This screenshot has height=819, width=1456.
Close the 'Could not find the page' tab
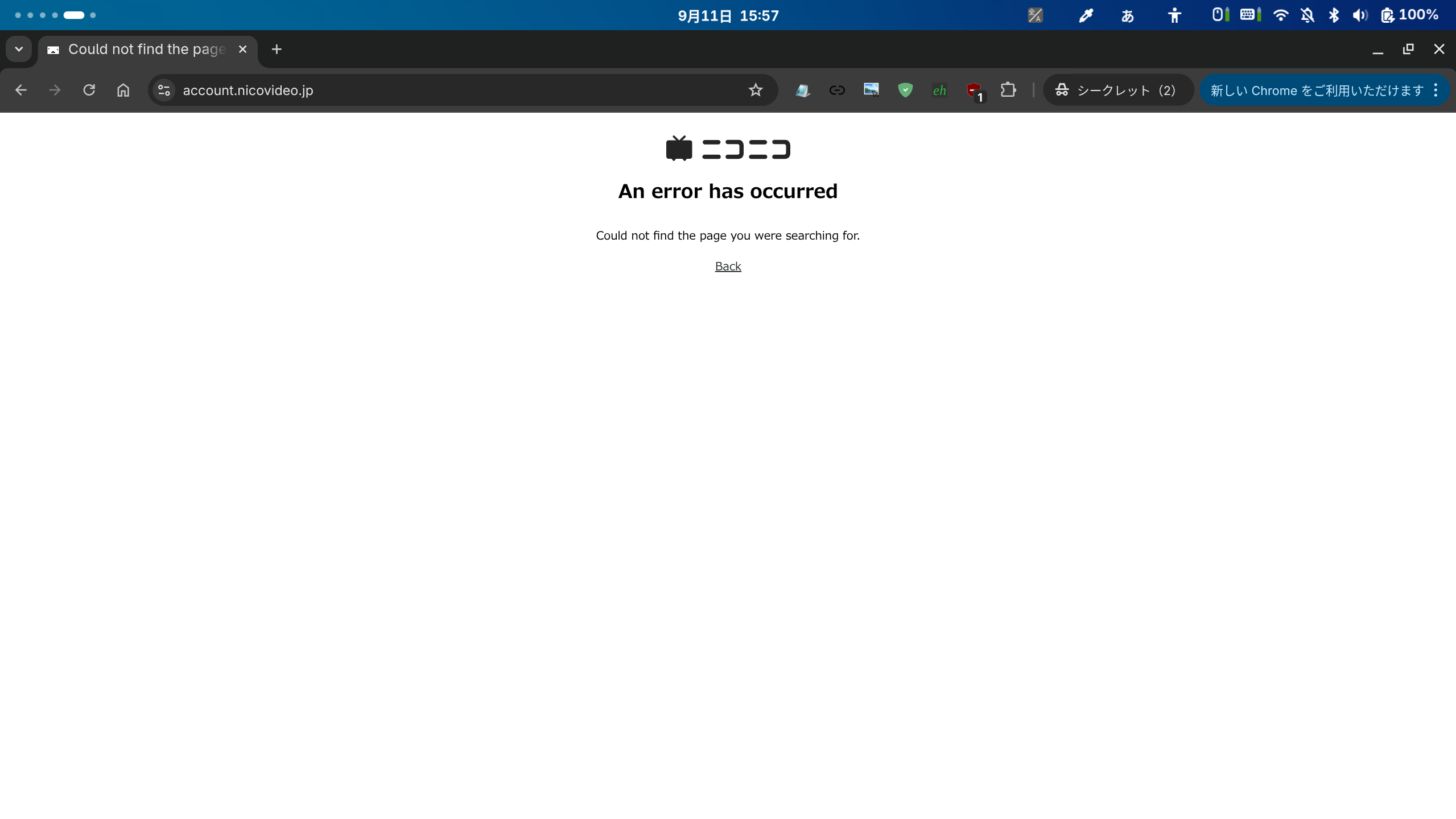(x=243, y=50)
